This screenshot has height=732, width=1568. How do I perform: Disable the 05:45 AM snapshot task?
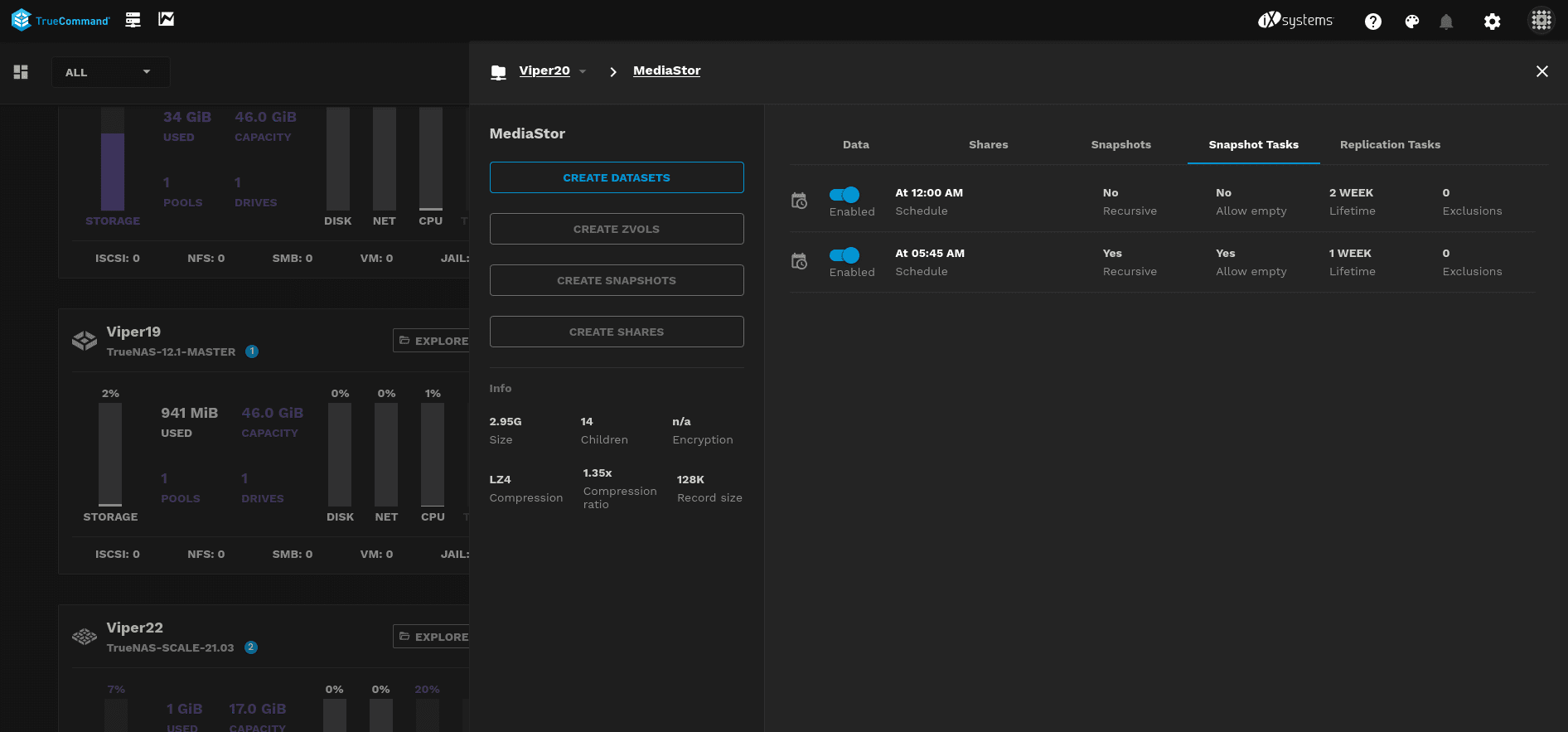(844, 255)
